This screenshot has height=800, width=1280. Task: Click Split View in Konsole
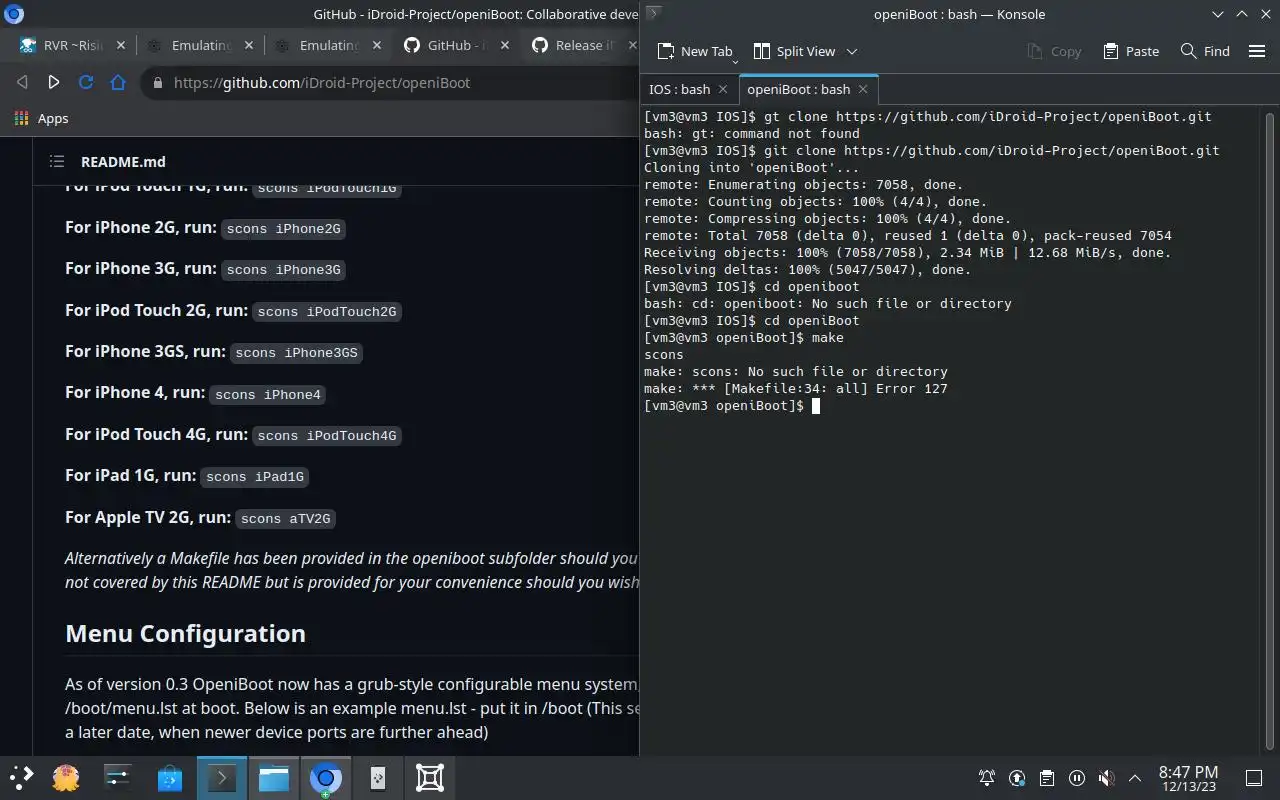(794, 51)
